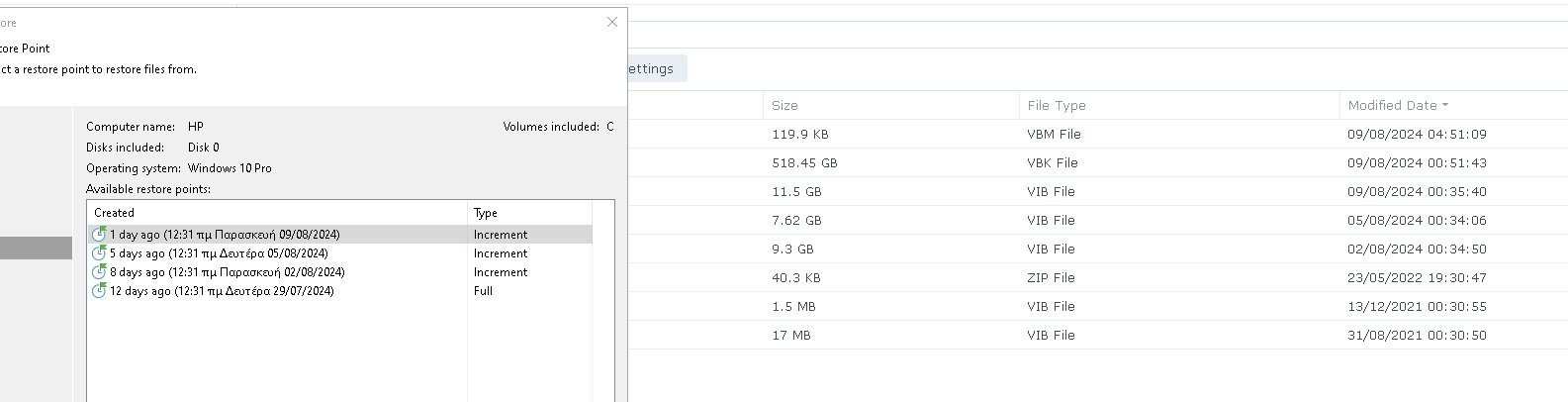Image resolution: width=1568 pixels, height=402 pixels.
Task: Select the 8 days ago restore point
Action: tap(339, 272)
